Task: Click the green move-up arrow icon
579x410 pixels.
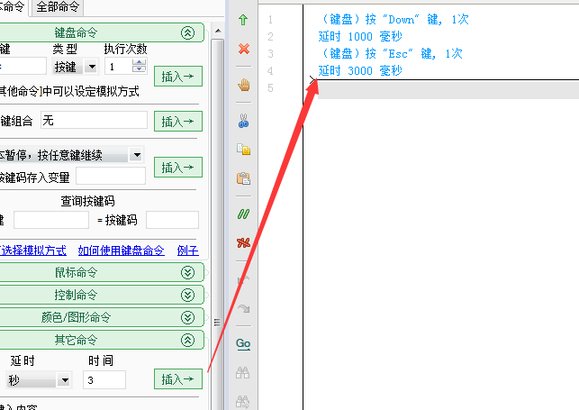Action: click(243, 19)
